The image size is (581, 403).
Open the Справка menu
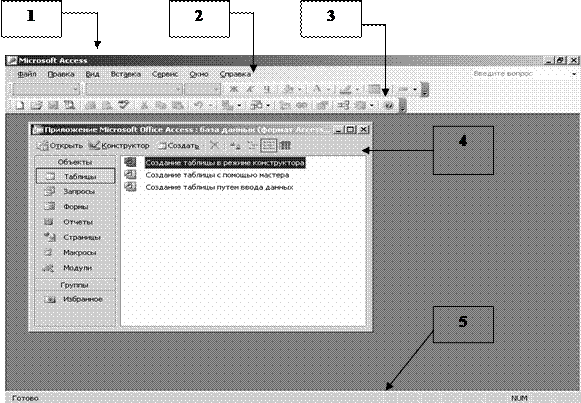[235, 74]
